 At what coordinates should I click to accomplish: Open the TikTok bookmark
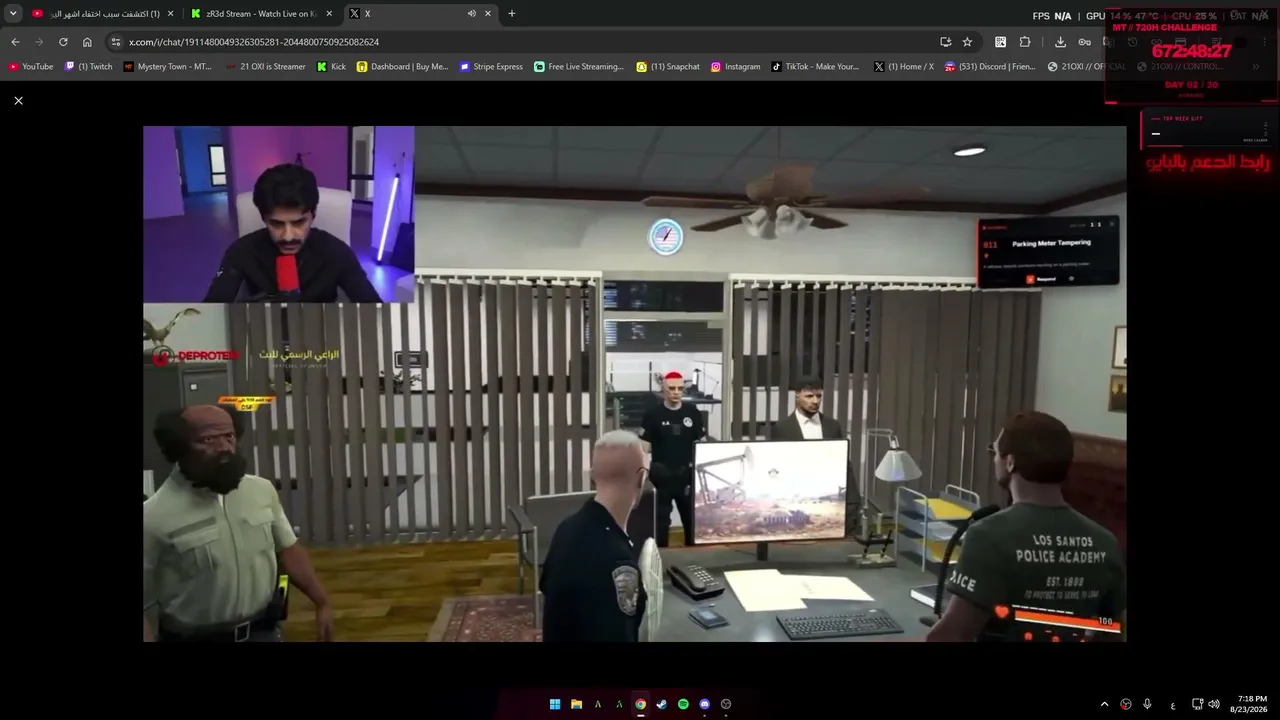815,67
